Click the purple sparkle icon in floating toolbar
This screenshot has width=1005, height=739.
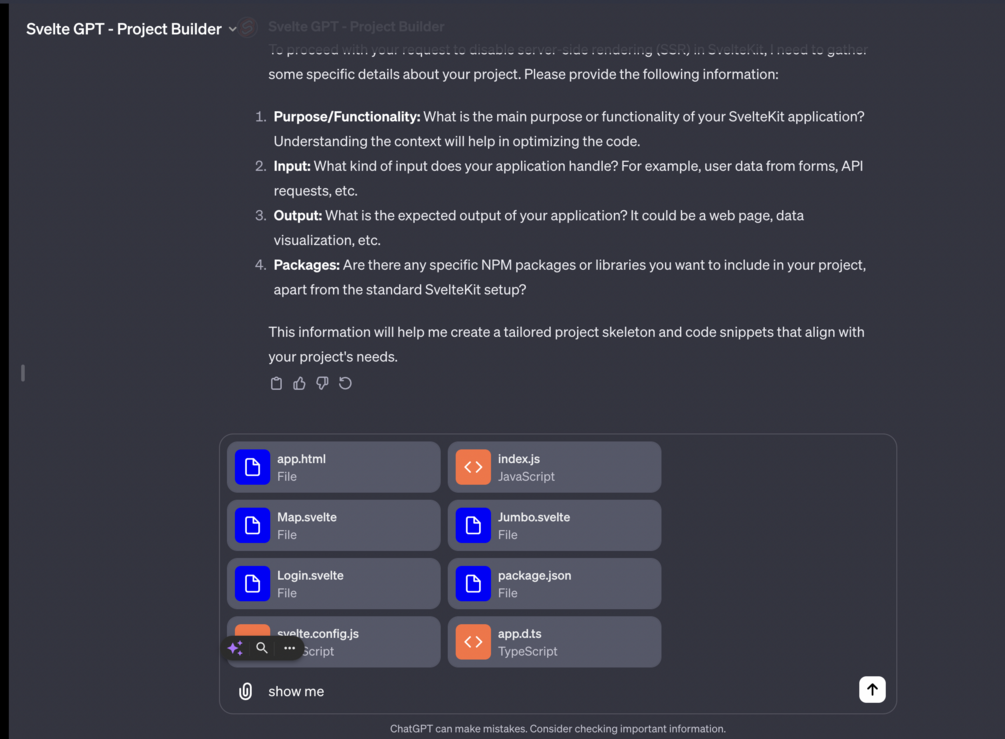(x=235, y=648)
